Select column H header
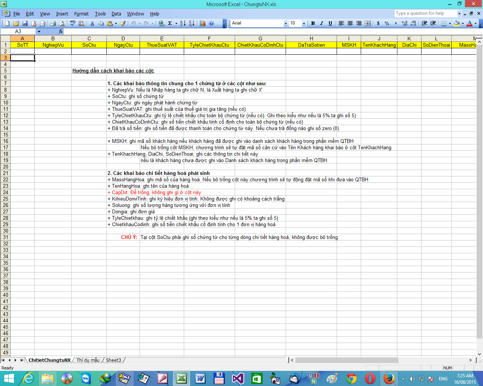 (311, 38)
